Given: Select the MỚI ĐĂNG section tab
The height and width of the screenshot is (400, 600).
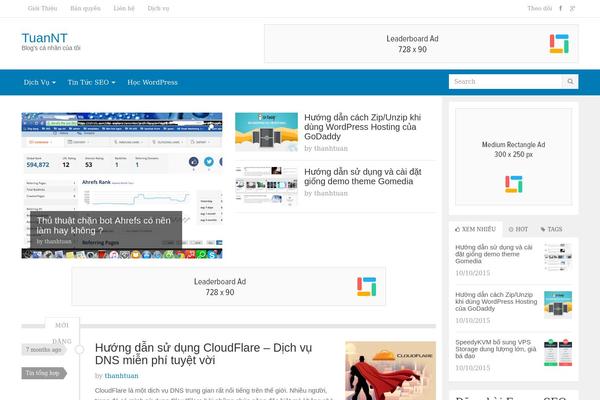Looking at the screenshot, I should 62,332.
